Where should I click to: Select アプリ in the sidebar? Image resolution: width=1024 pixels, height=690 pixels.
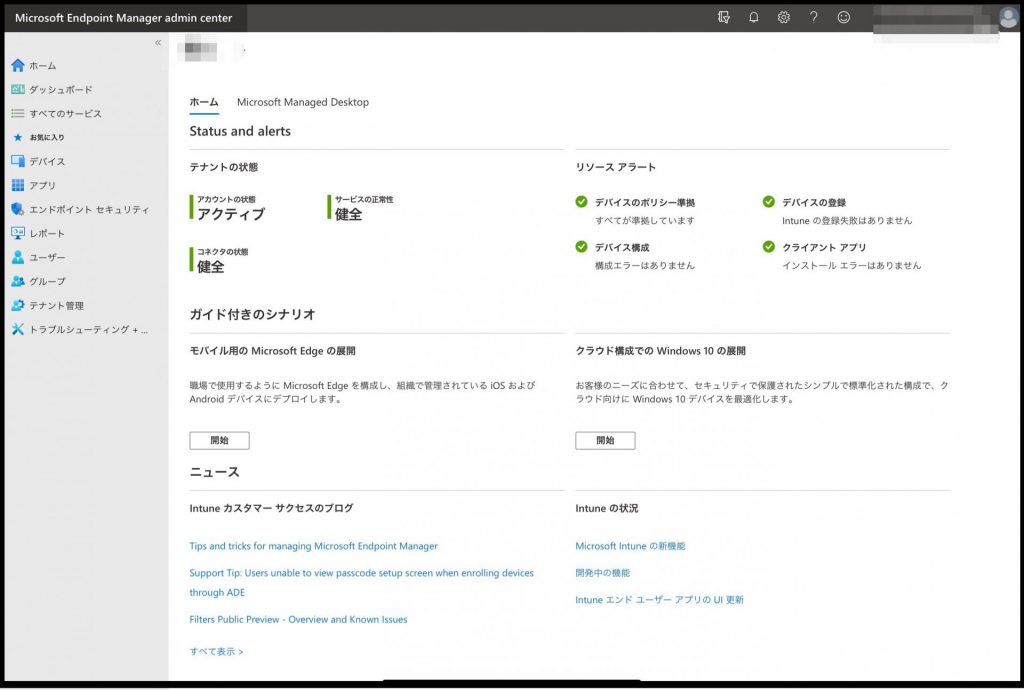tap(42, 185)
